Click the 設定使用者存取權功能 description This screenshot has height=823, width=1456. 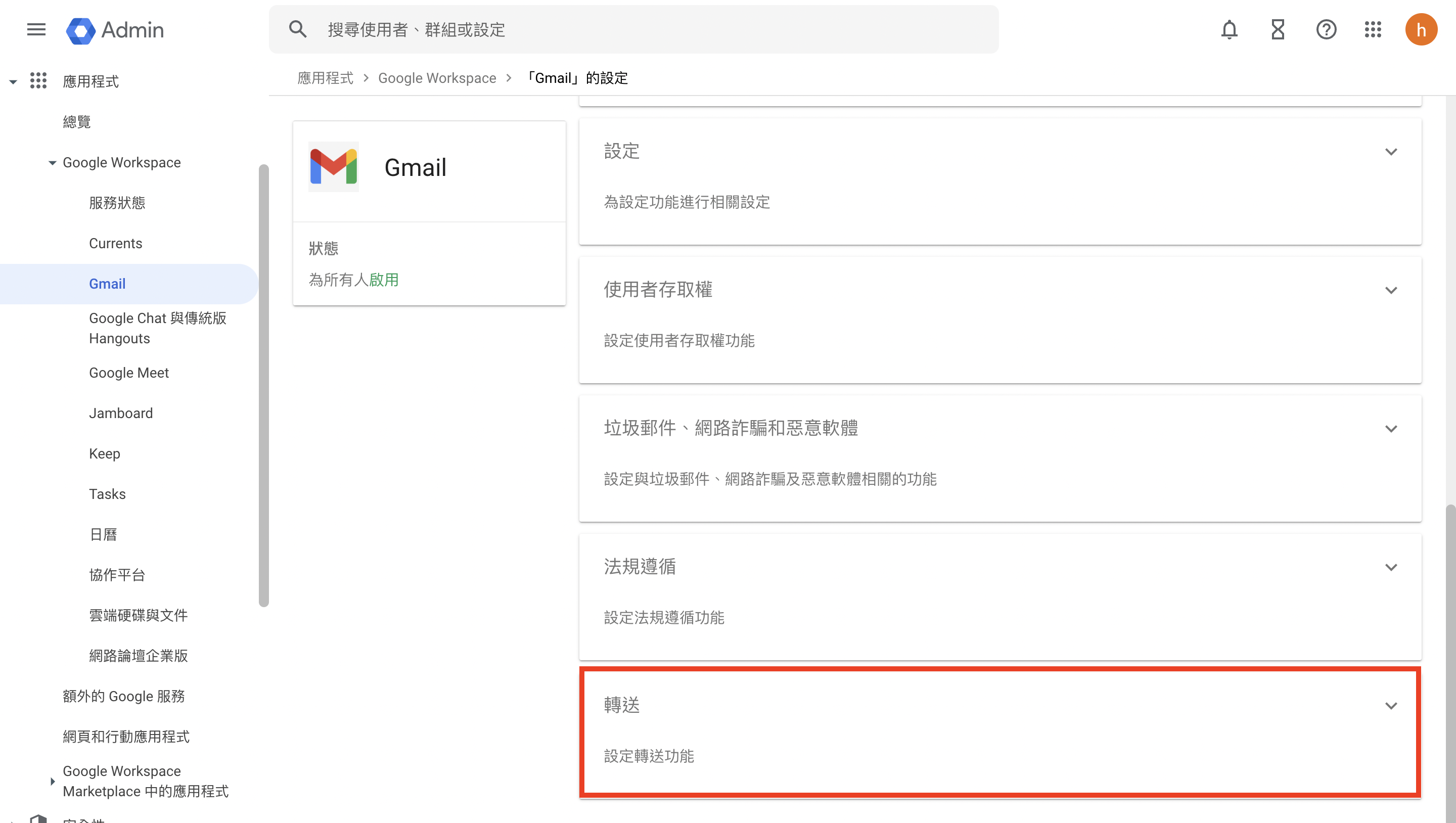pyautogui.click(x=679, y=340)
